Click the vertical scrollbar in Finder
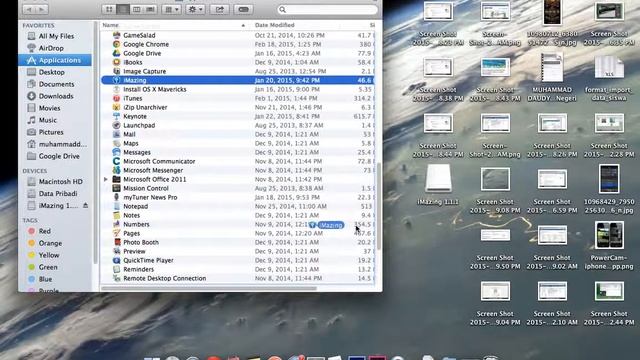The width and height of the screenshot is (640, 360). coord(378,206)
